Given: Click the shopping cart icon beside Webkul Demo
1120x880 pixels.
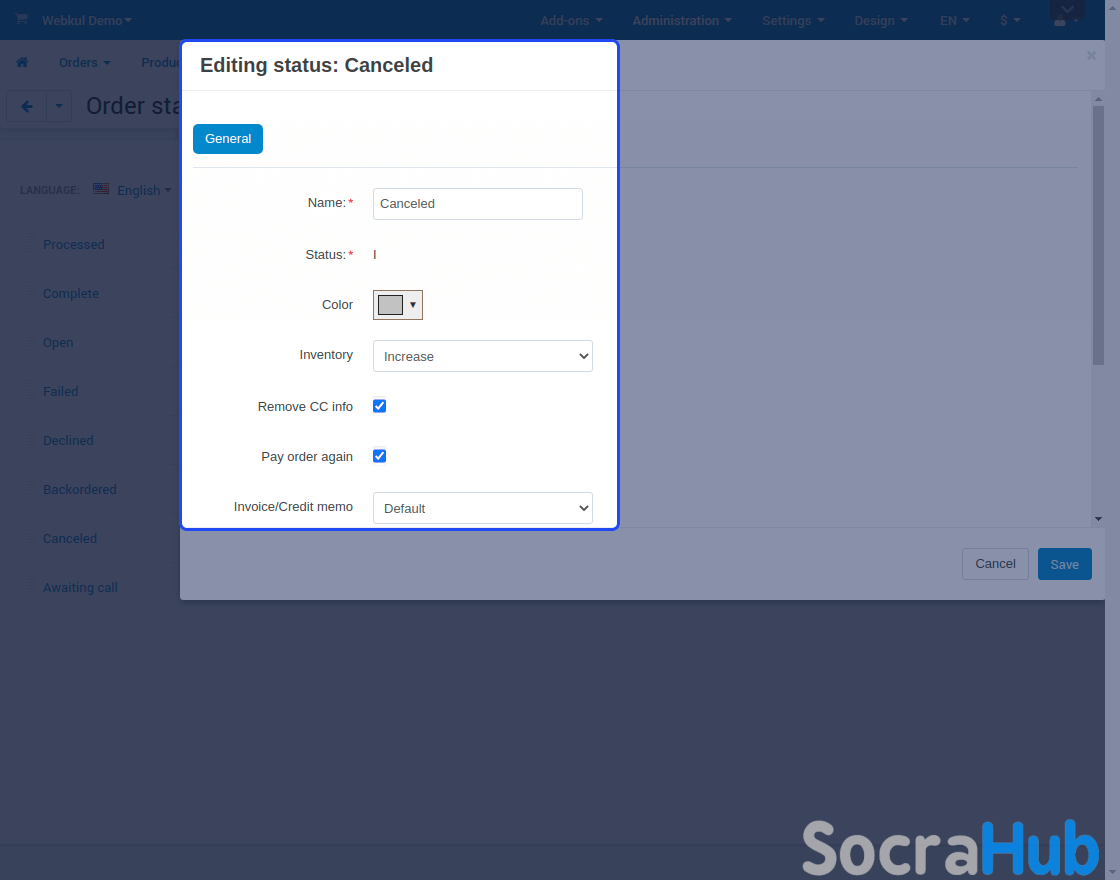Looking at the screenshot, I should [21, 20].
